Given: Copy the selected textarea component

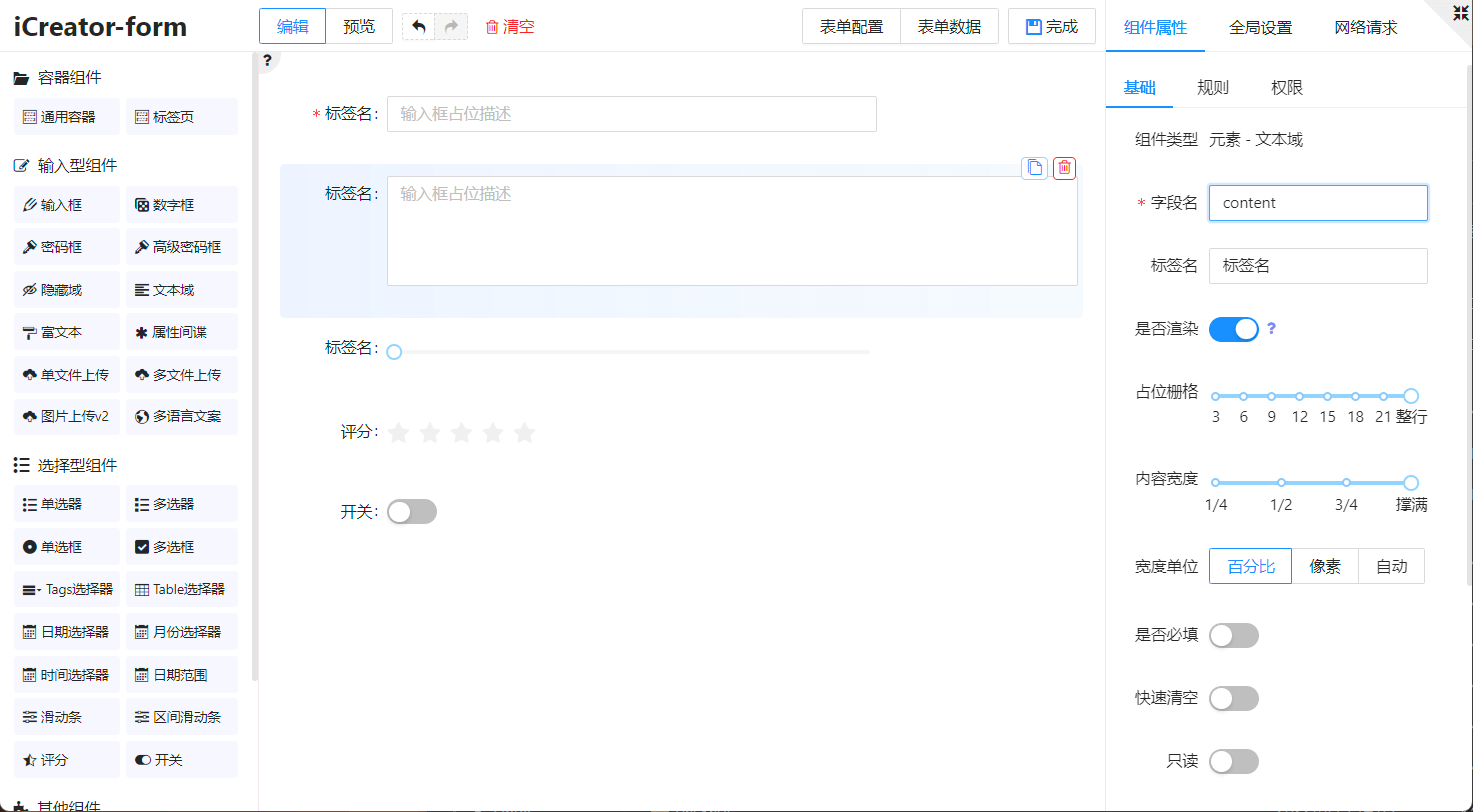Looking at the screenshot, I should pyautogui.click(x=1035, y=168).
